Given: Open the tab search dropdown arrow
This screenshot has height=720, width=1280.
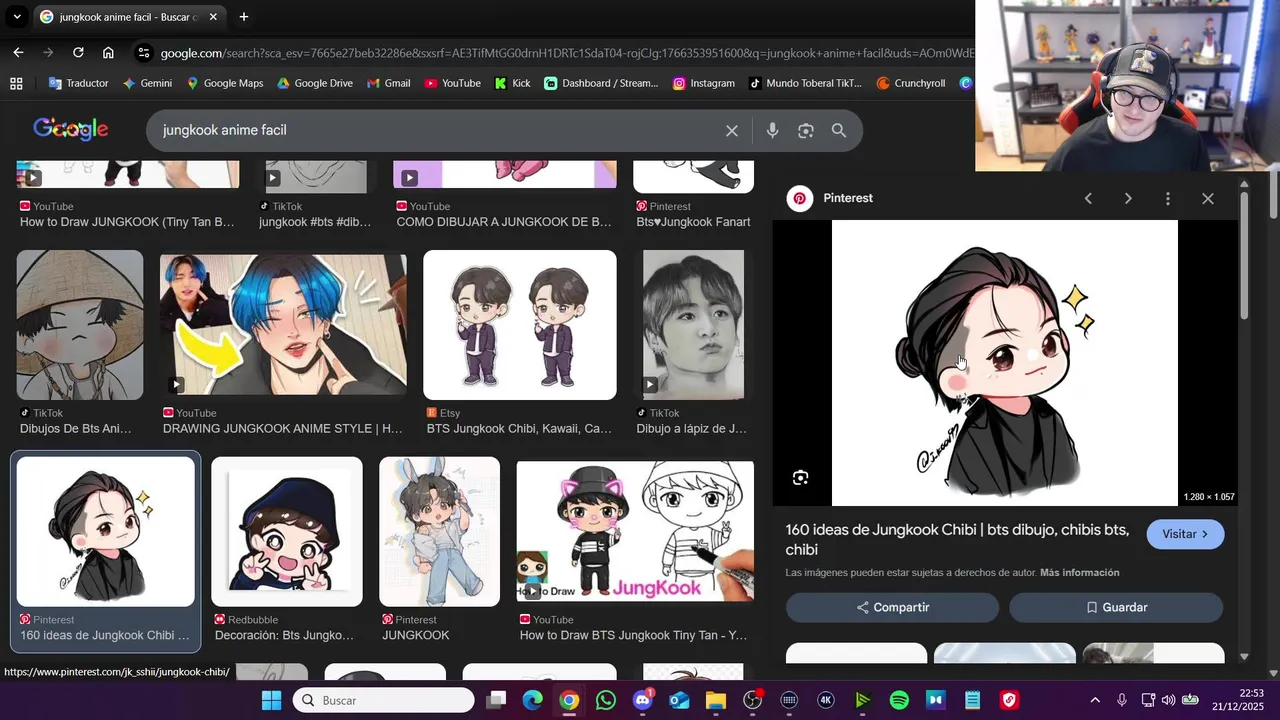Looking at the screenshot, I should pyautogui.click(x=17, y=17).
